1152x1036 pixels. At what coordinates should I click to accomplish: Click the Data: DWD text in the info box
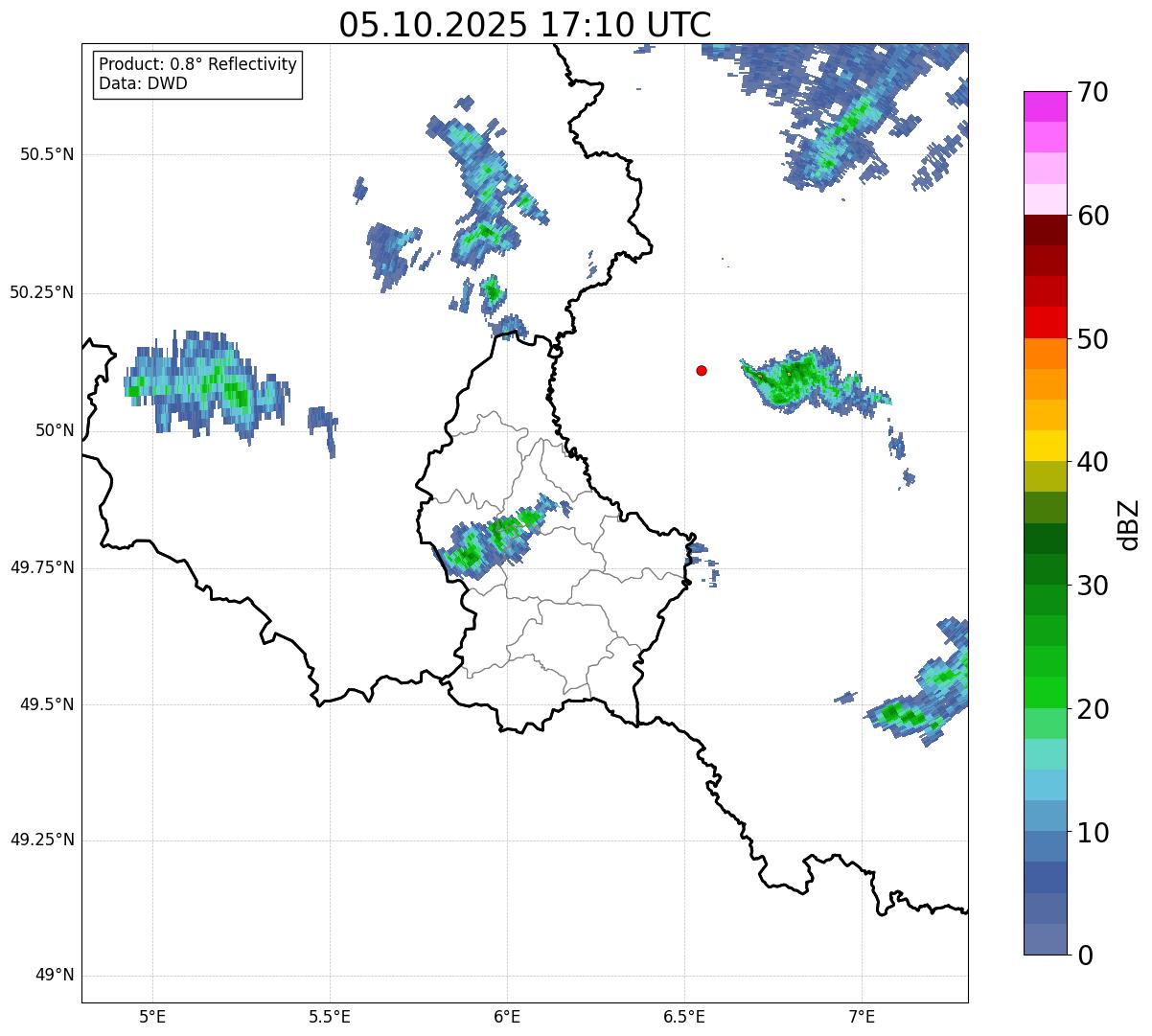point(143,83)
